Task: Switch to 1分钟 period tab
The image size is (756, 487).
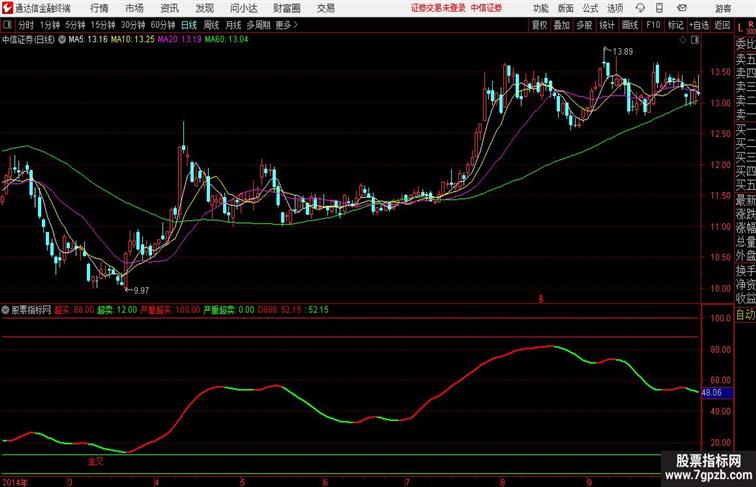Action: [x=50, y=25]
